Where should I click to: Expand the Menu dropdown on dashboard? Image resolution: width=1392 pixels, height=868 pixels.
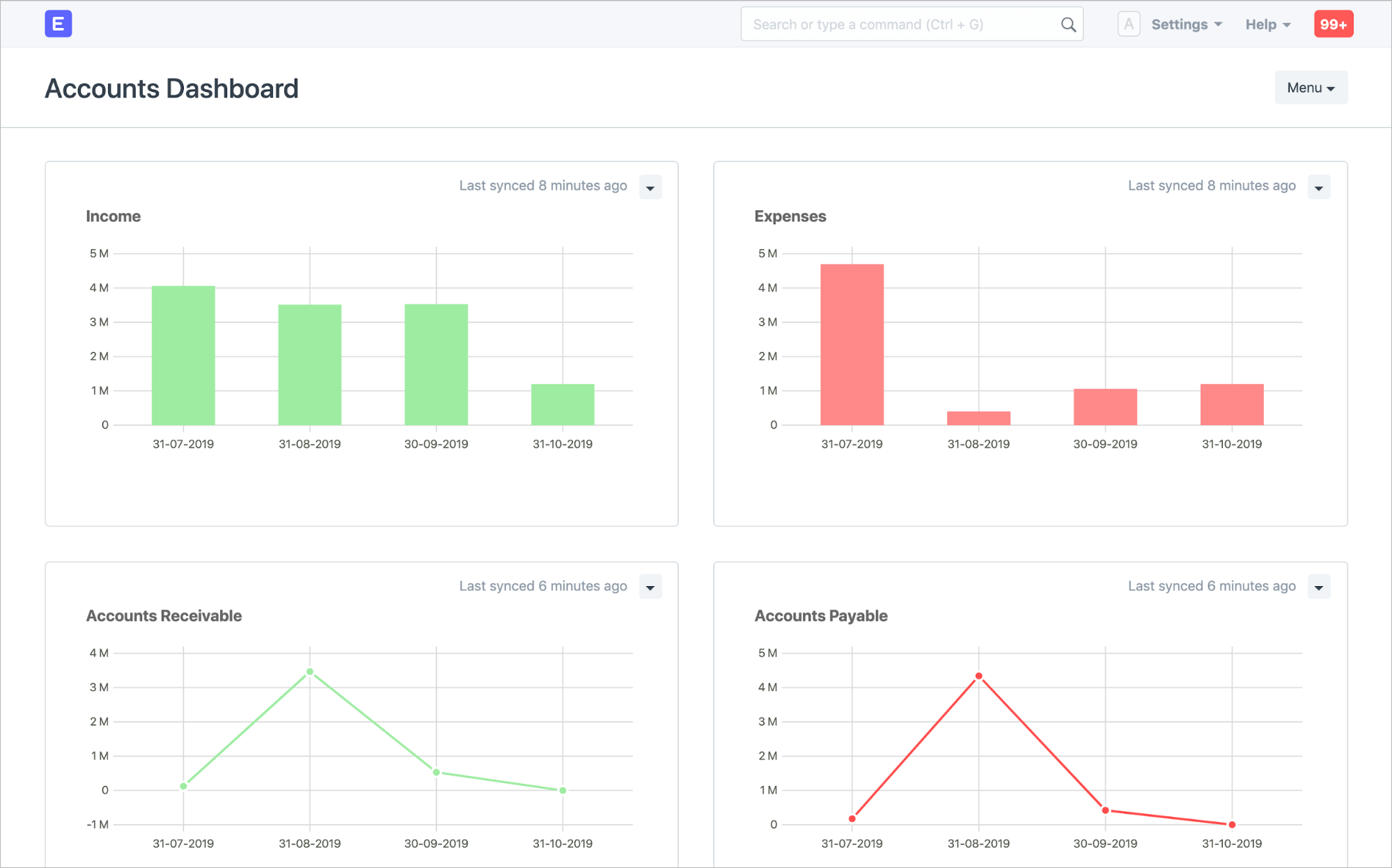[1310, 87]
